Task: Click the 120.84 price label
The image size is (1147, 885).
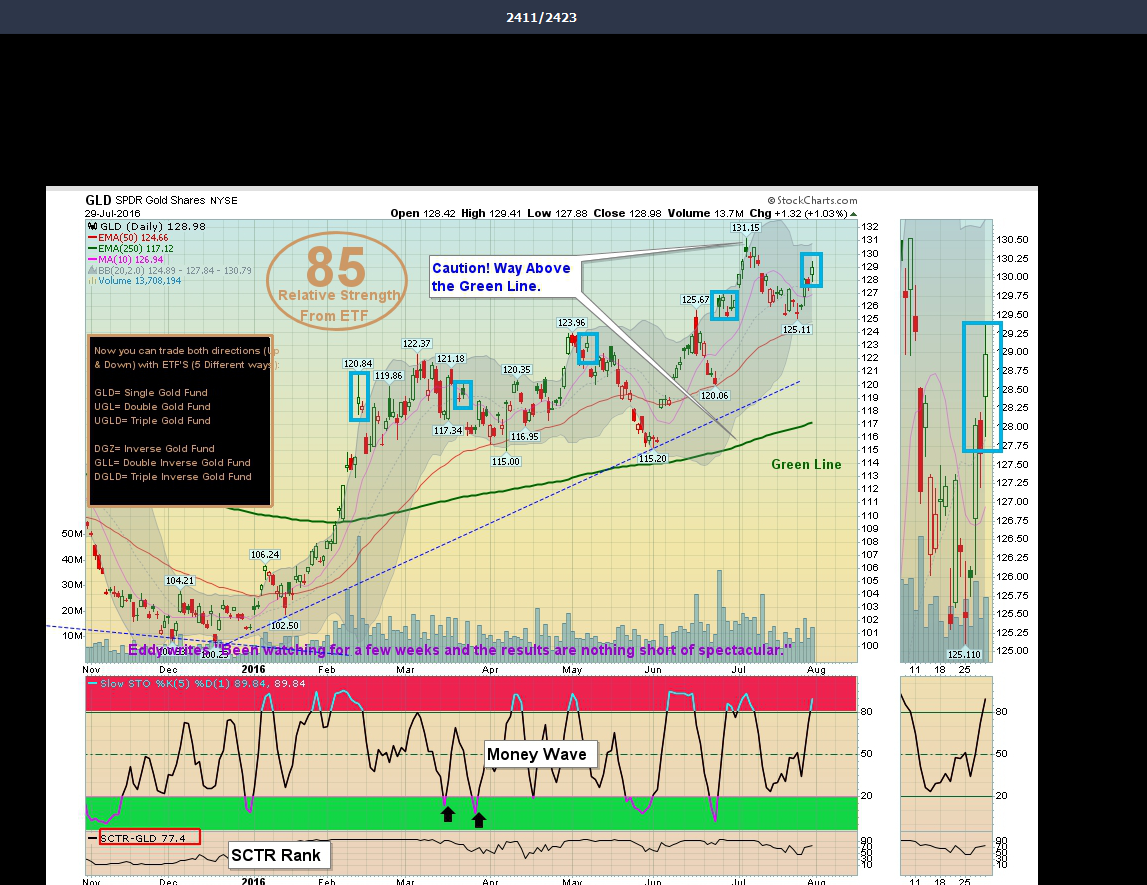Action: coord(358,364)
